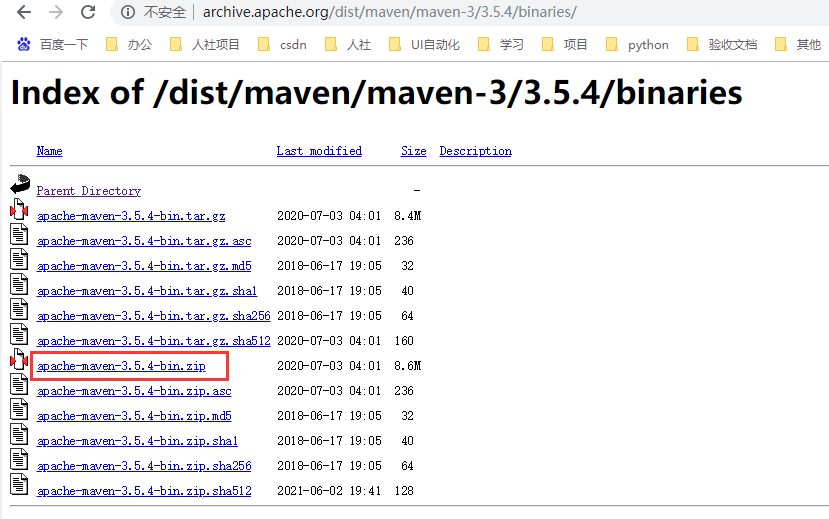
Task: Open the 学习 bookmark folder
Action: 501,44
